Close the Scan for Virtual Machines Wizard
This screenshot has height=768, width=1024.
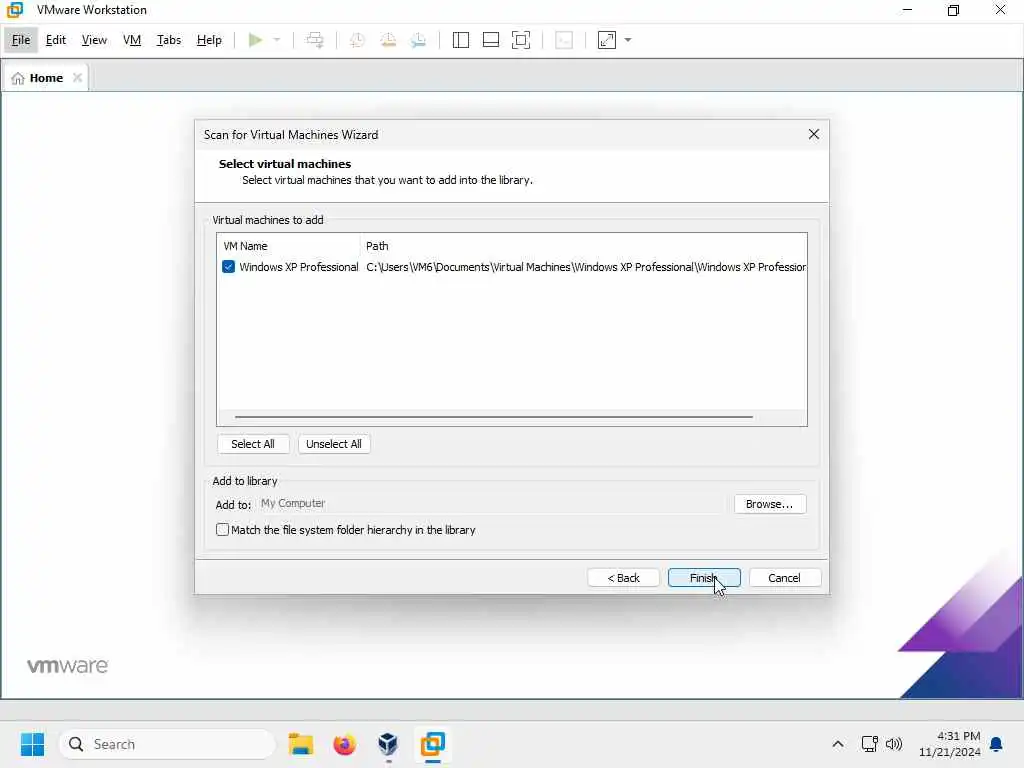[x=814, y=134]
